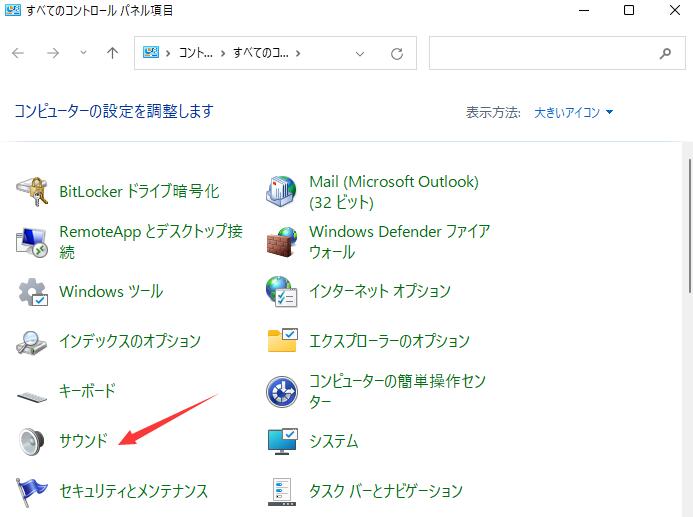The height and width of the screenshot is (517, 693).
Task: Click the Windows ツール gear icon
Action: pos(33,292)
